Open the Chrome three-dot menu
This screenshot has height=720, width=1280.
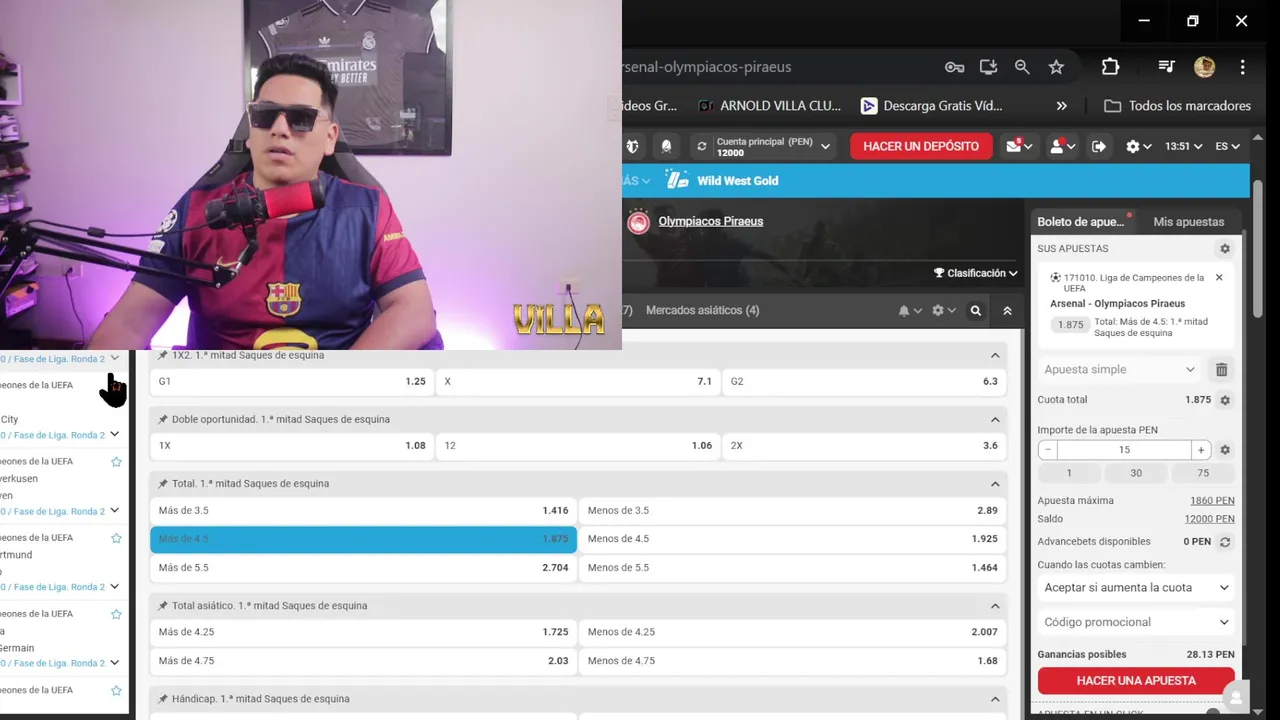pos(1242,67)
